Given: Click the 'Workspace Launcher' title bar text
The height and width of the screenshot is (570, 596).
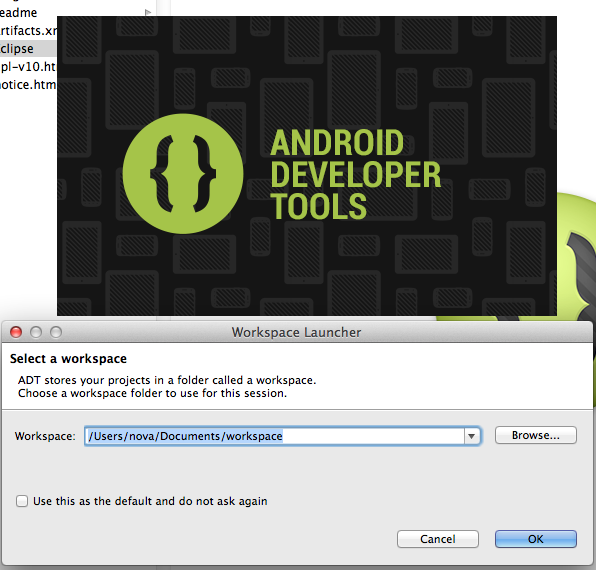Looking at the screenshot, I should click(x=296, y=332).
